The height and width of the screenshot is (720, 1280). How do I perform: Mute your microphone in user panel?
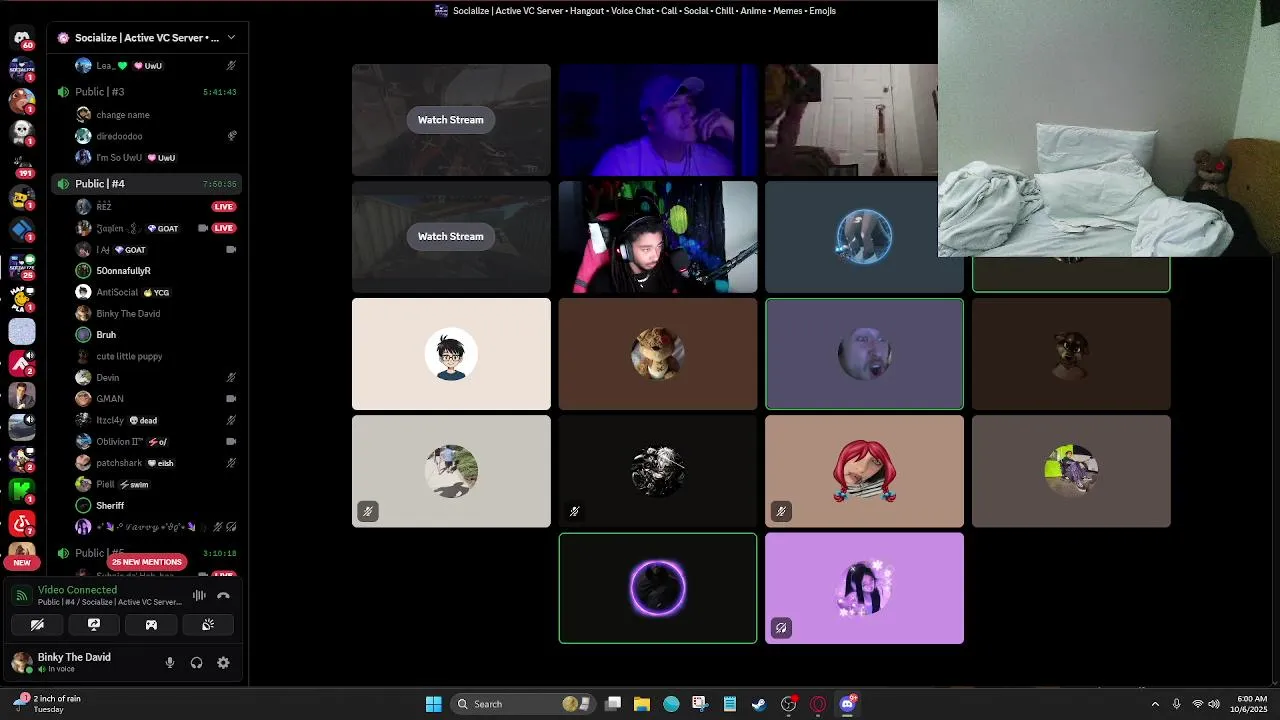(x=170, y=662)
